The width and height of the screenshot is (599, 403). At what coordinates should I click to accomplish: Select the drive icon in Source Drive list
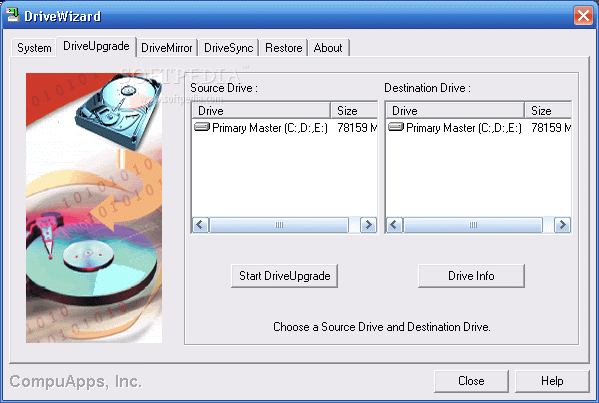(202, 127)
